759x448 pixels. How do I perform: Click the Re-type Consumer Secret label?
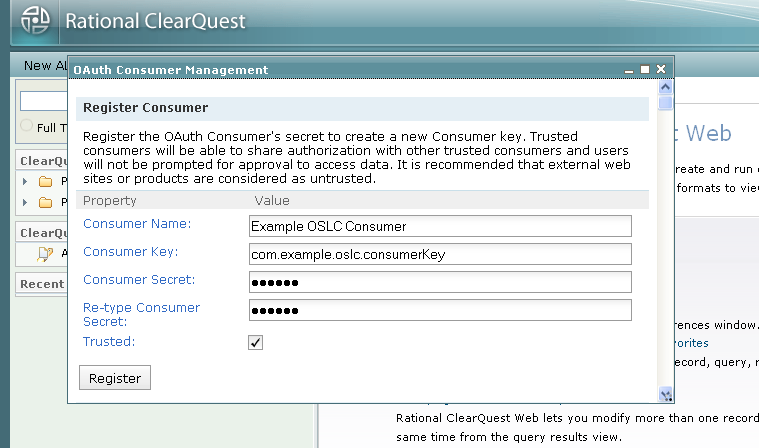(141, 314)
